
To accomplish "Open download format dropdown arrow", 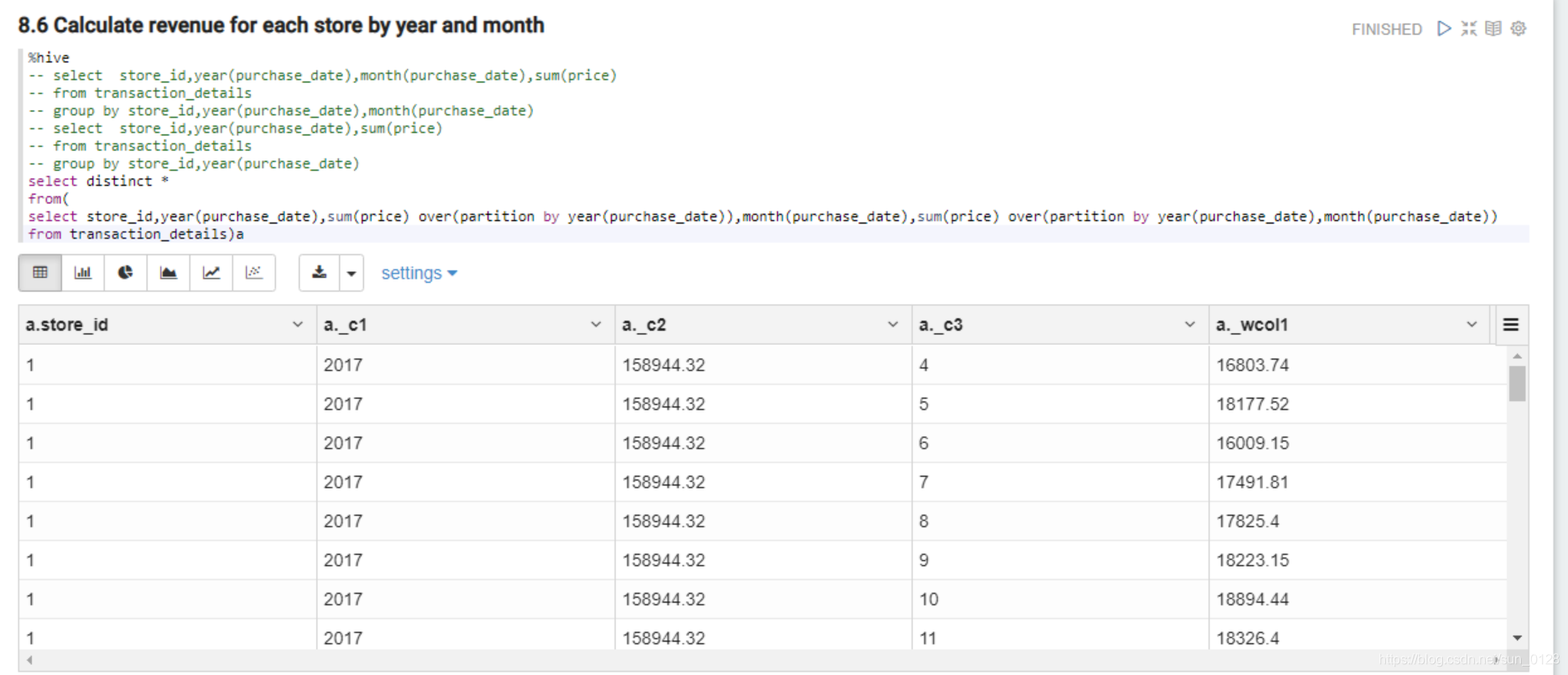I will click(352, 273).
